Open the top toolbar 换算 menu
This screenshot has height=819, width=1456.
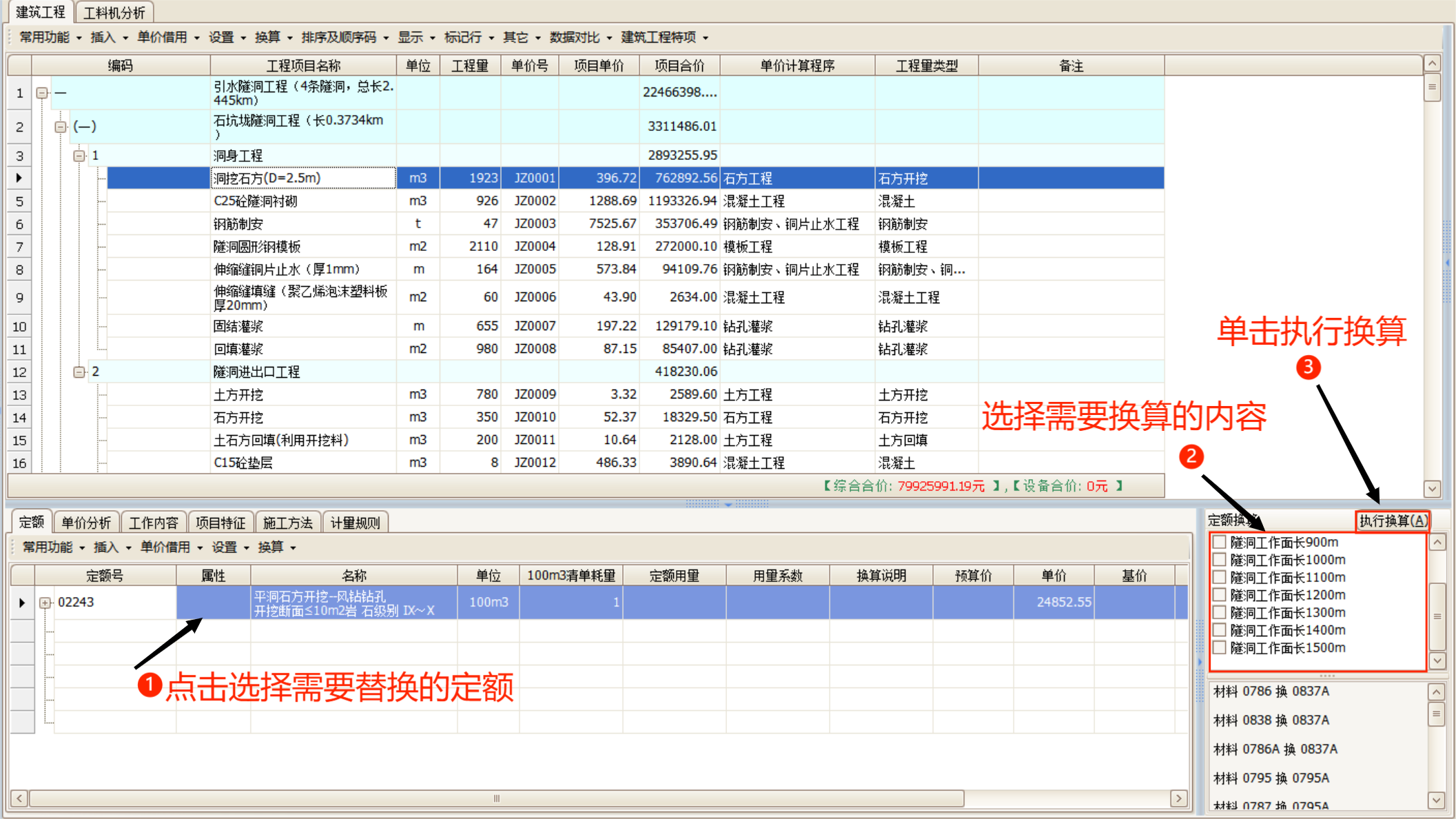[274, 37]
